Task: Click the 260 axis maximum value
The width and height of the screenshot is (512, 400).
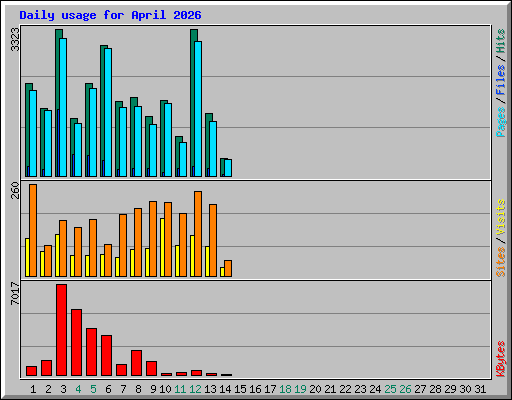Action: pos(15,190)
